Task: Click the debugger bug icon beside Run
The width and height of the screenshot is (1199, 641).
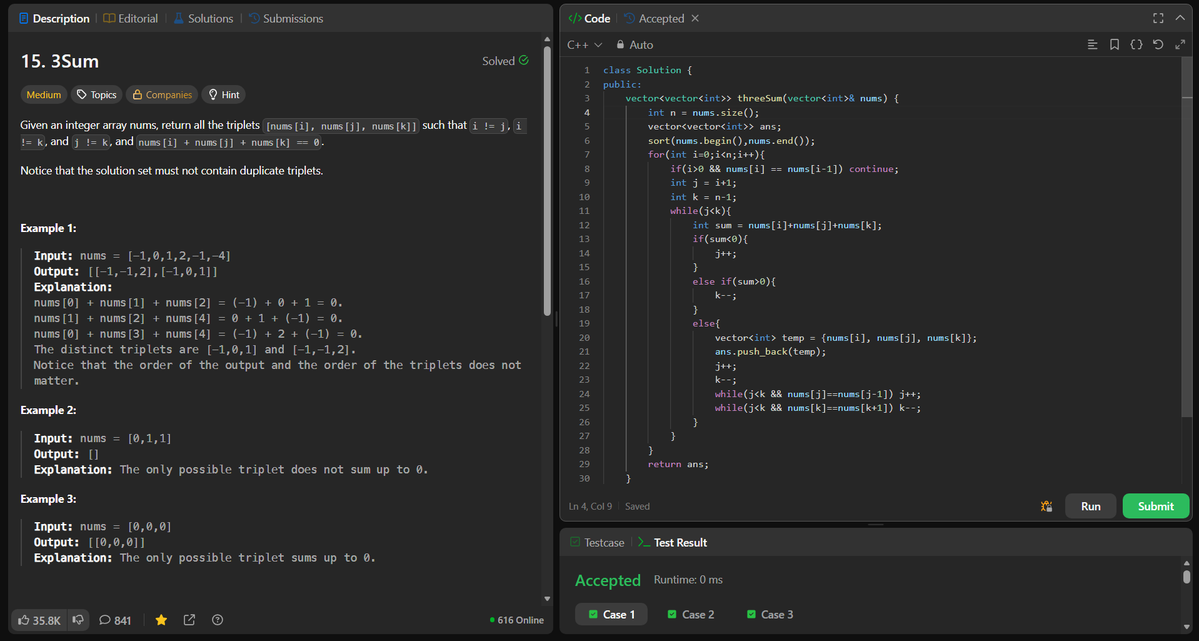Action: click(1047, 506)
